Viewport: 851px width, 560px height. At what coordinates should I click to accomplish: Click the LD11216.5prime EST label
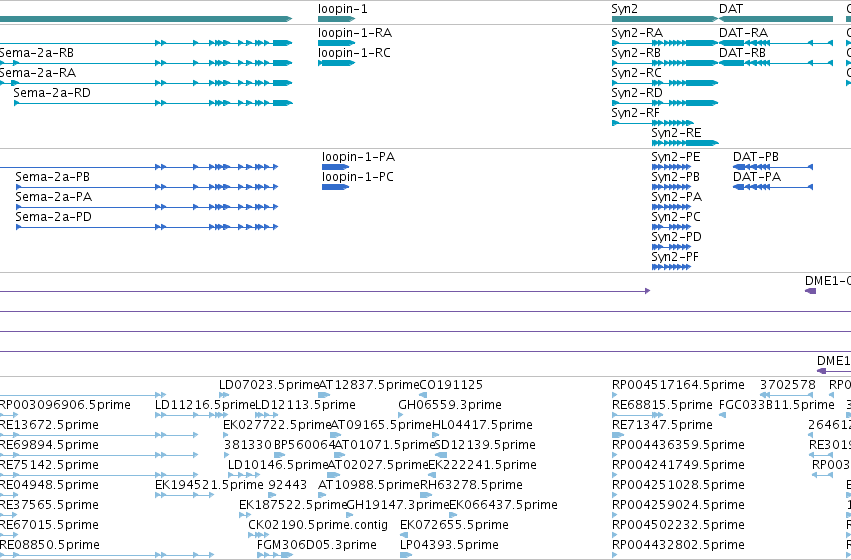point(205,405)
